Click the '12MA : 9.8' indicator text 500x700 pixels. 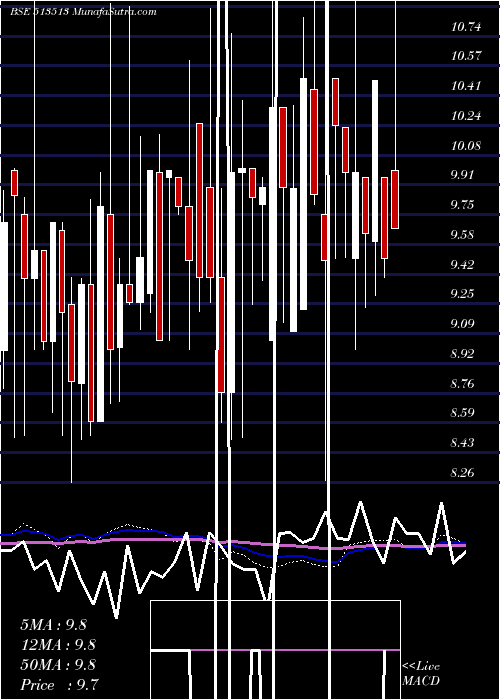[58, 645]
